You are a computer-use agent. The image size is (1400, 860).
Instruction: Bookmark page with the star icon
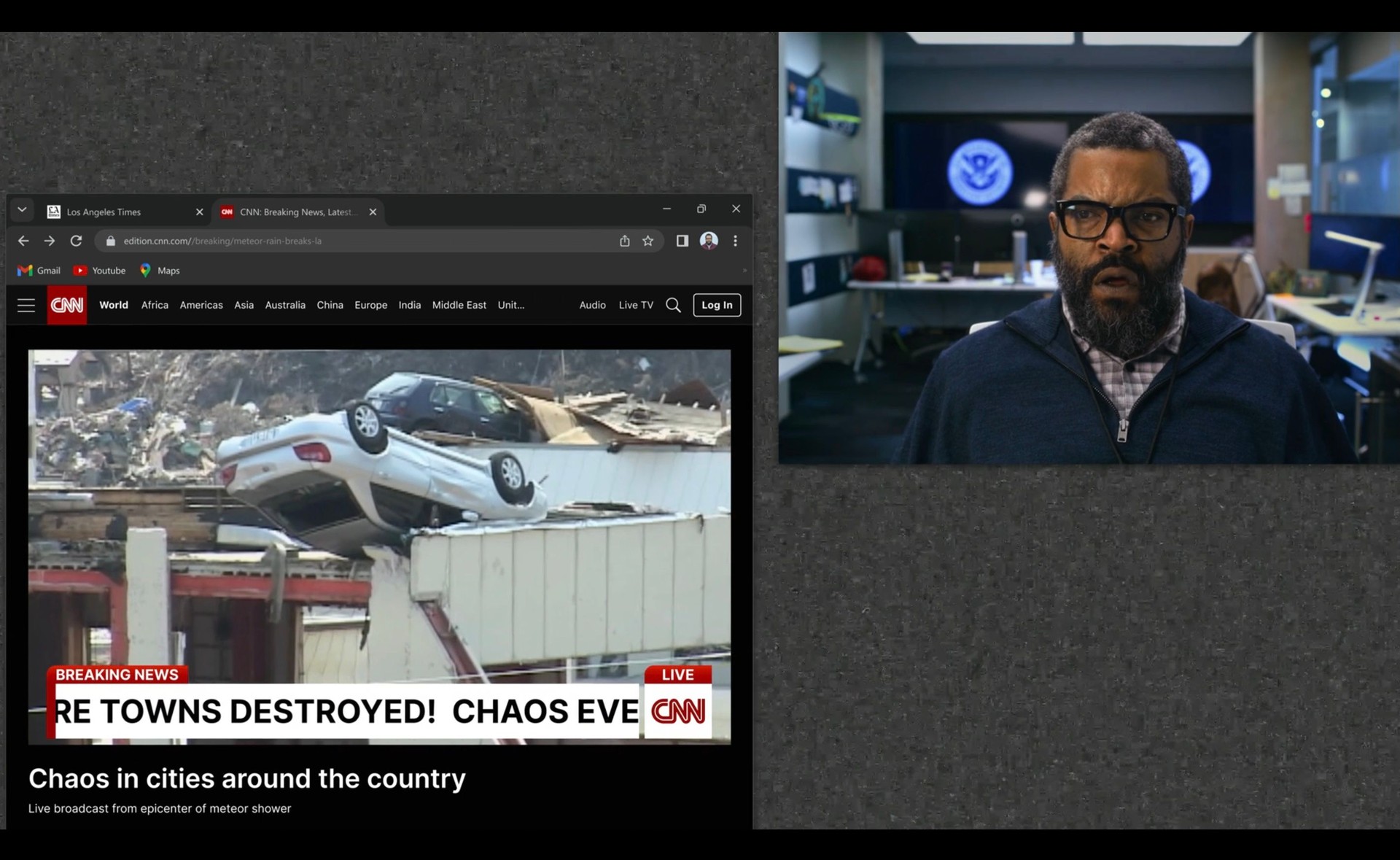(x=647, y=241)
